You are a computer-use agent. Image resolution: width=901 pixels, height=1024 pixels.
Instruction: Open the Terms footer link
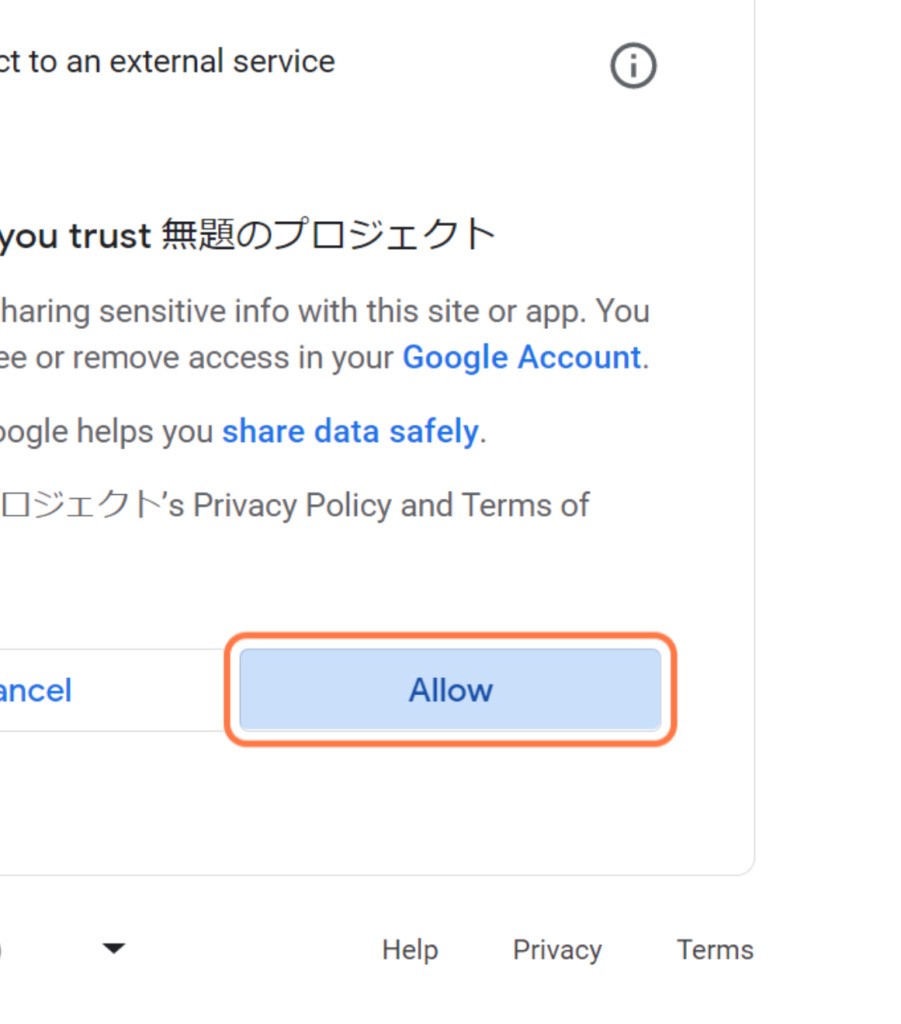[x=715, y=950]
